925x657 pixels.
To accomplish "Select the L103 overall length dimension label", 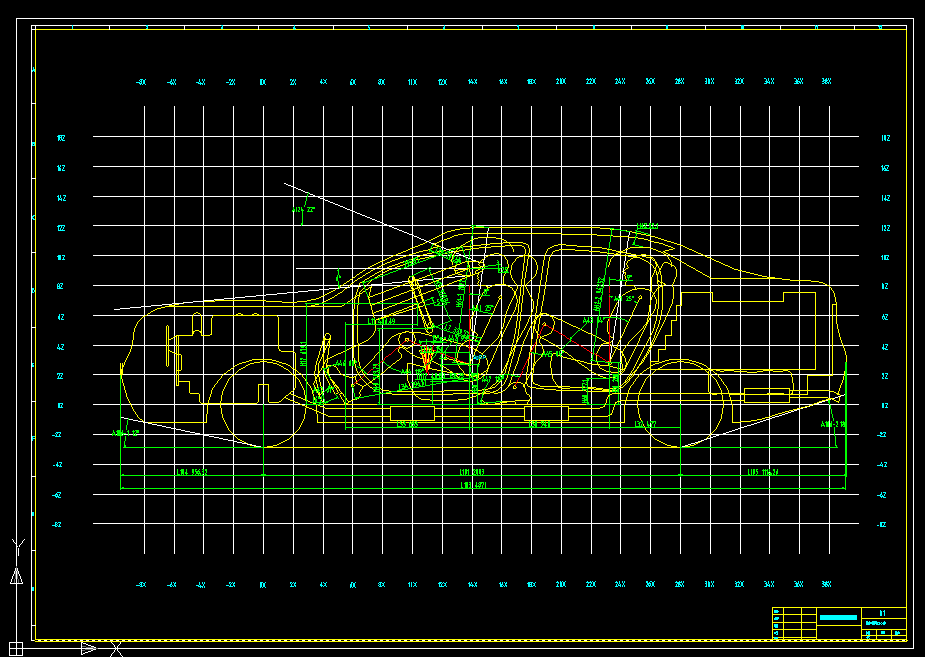I will tap(473, 485).
